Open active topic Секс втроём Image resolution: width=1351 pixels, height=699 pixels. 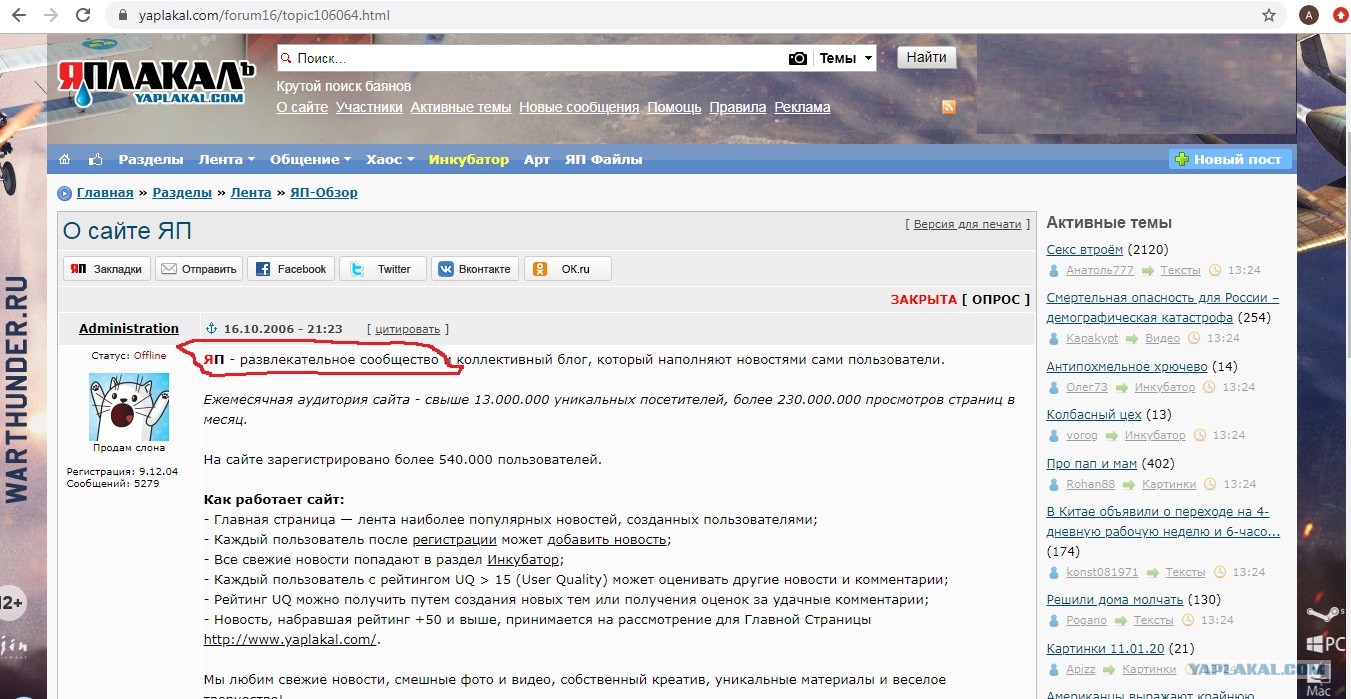tap(1085, 249)
